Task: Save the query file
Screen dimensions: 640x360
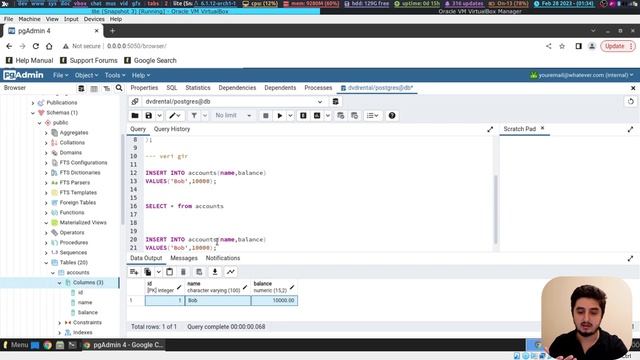Action: tap(149, 116)
